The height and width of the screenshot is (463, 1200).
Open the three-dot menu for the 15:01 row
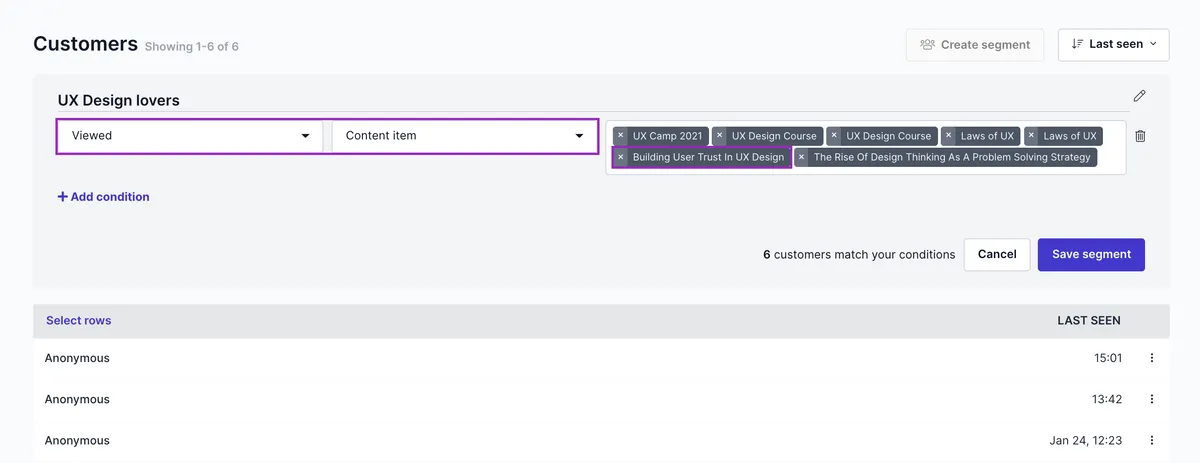(1151, 358)
